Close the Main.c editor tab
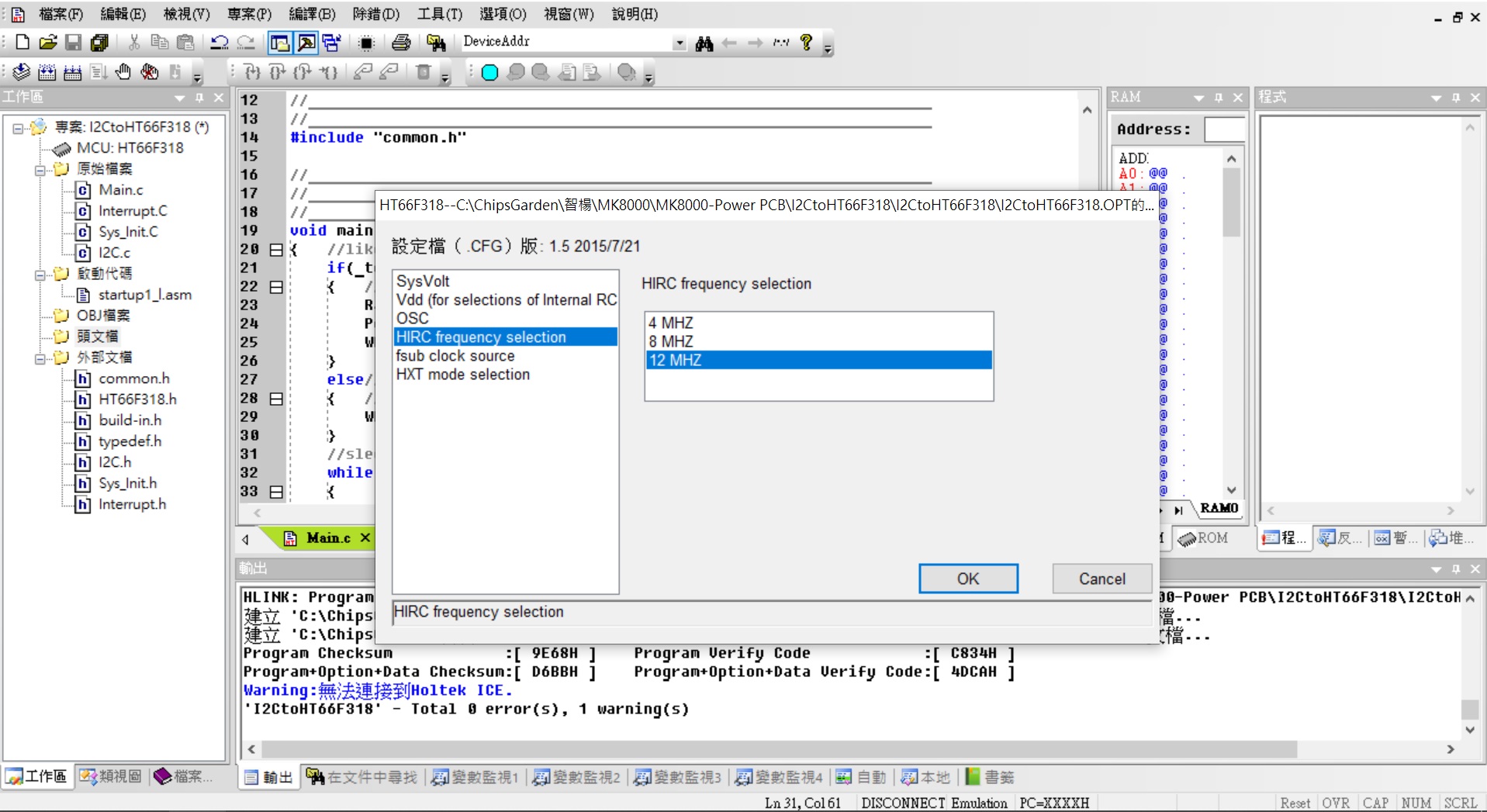The height and width of the screenshot is (812, 1487). 365,537
